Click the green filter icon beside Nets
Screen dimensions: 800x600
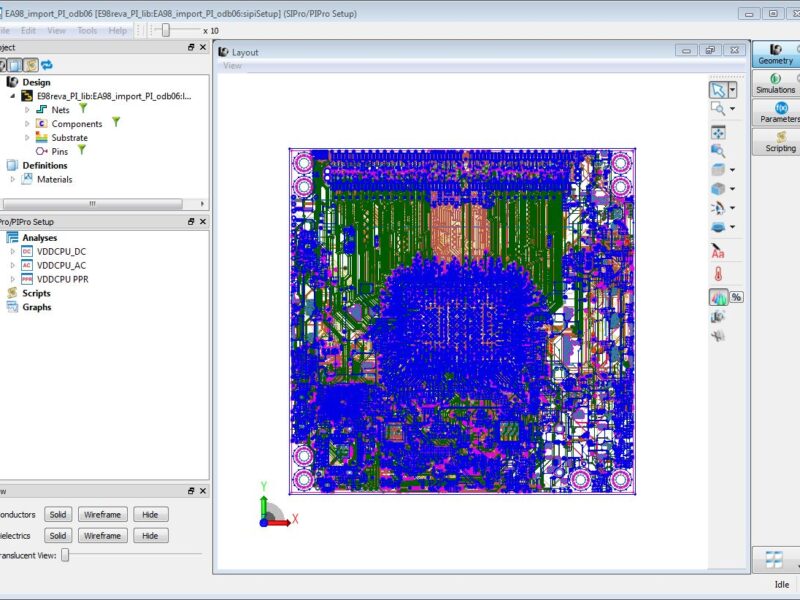(83, 108)
